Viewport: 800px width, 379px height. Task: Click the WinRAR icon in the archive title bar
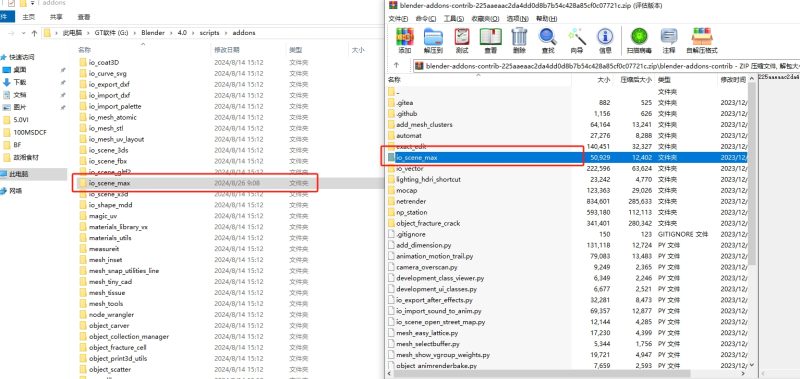tap(393, 6)
